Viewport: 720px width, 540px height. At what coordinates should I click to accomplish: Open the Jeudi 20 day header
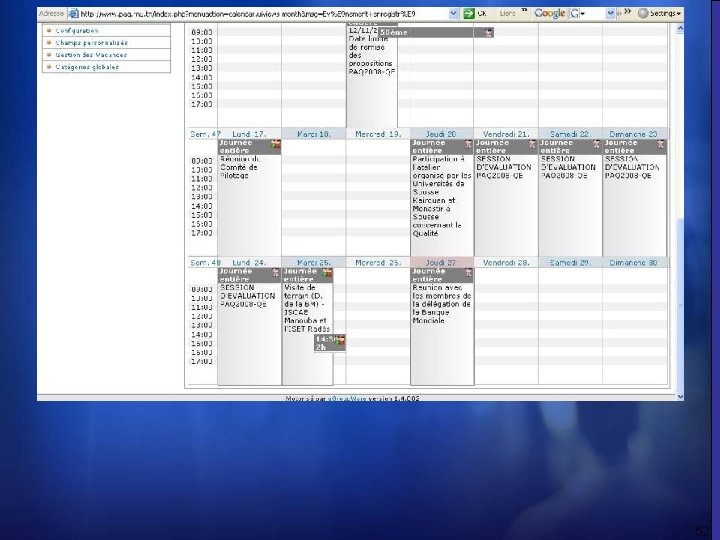(x=441, y=134)
